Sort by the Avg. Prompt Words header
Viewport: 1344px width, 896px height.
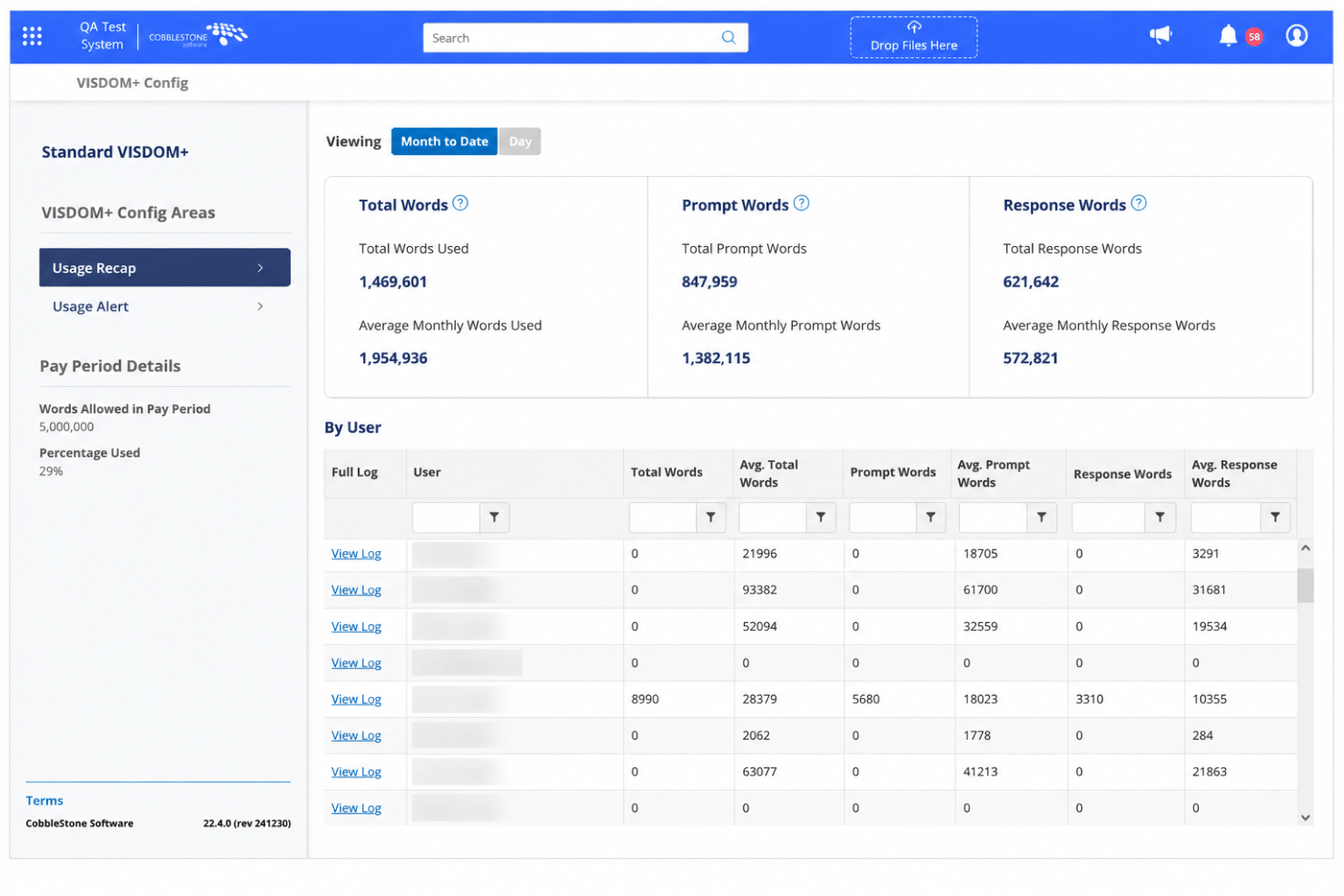[x=993, y=473]
